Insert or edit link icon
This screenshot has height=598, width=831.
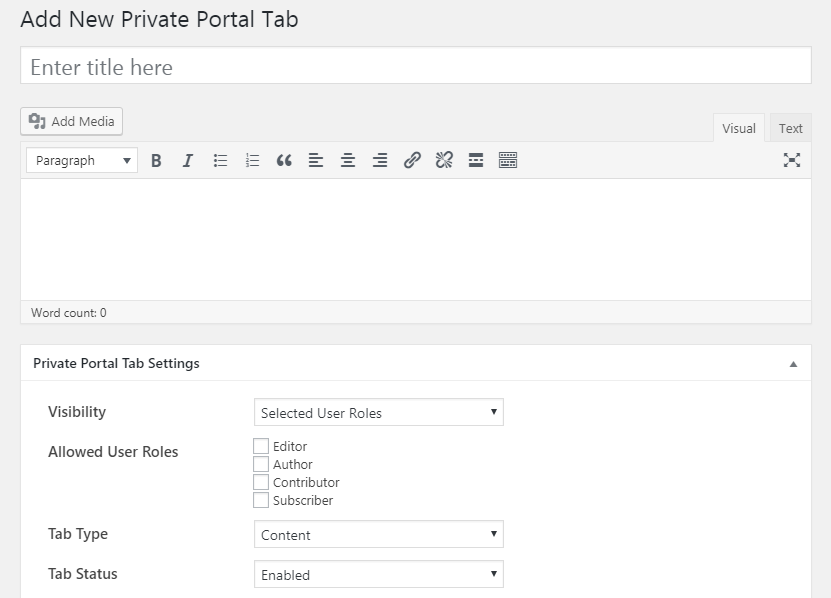(412, 160)
